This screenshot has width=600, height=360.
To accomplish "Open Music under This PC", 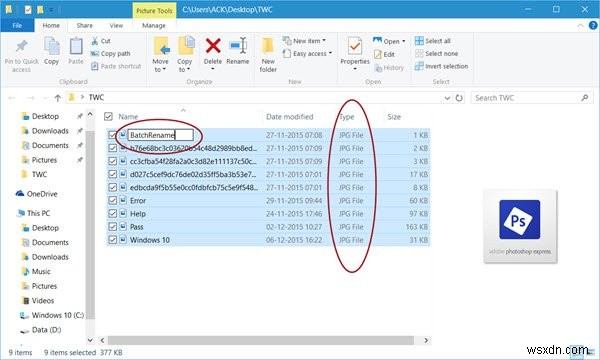I will (36, 271).
